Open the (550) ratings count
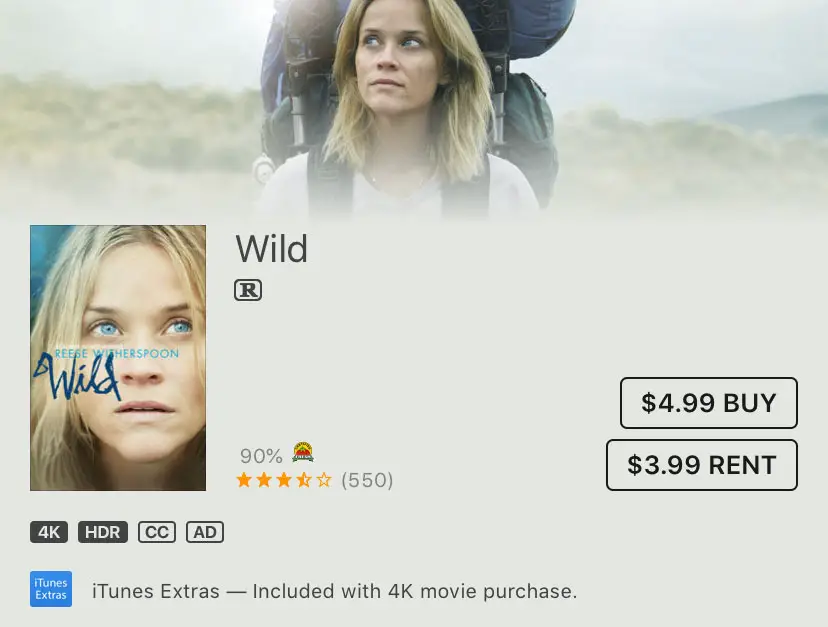This screenshot has width=828, height=627. pyautogui.click(x=367, y=480)
